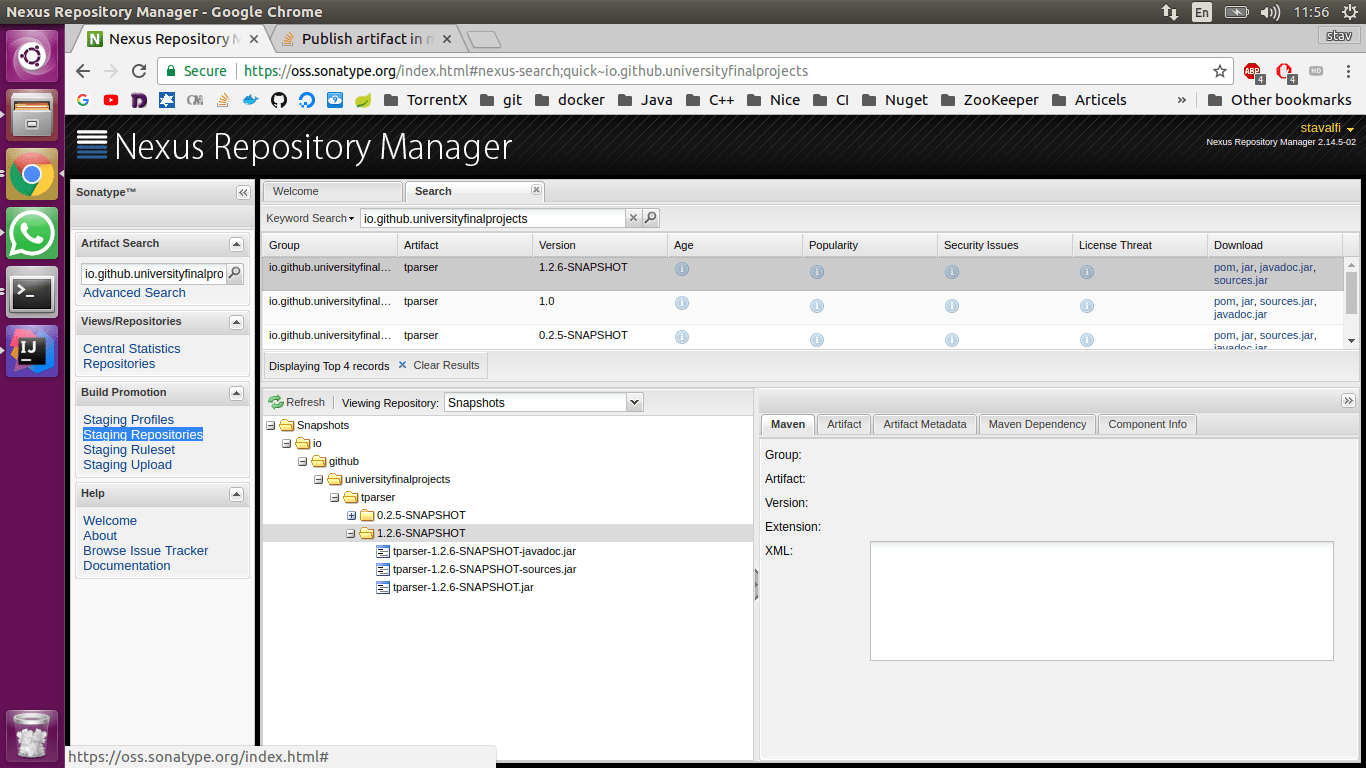Open the Adblock Plus extension
This screenshot has height=768, width=1366.
(x=1252, y=71)
